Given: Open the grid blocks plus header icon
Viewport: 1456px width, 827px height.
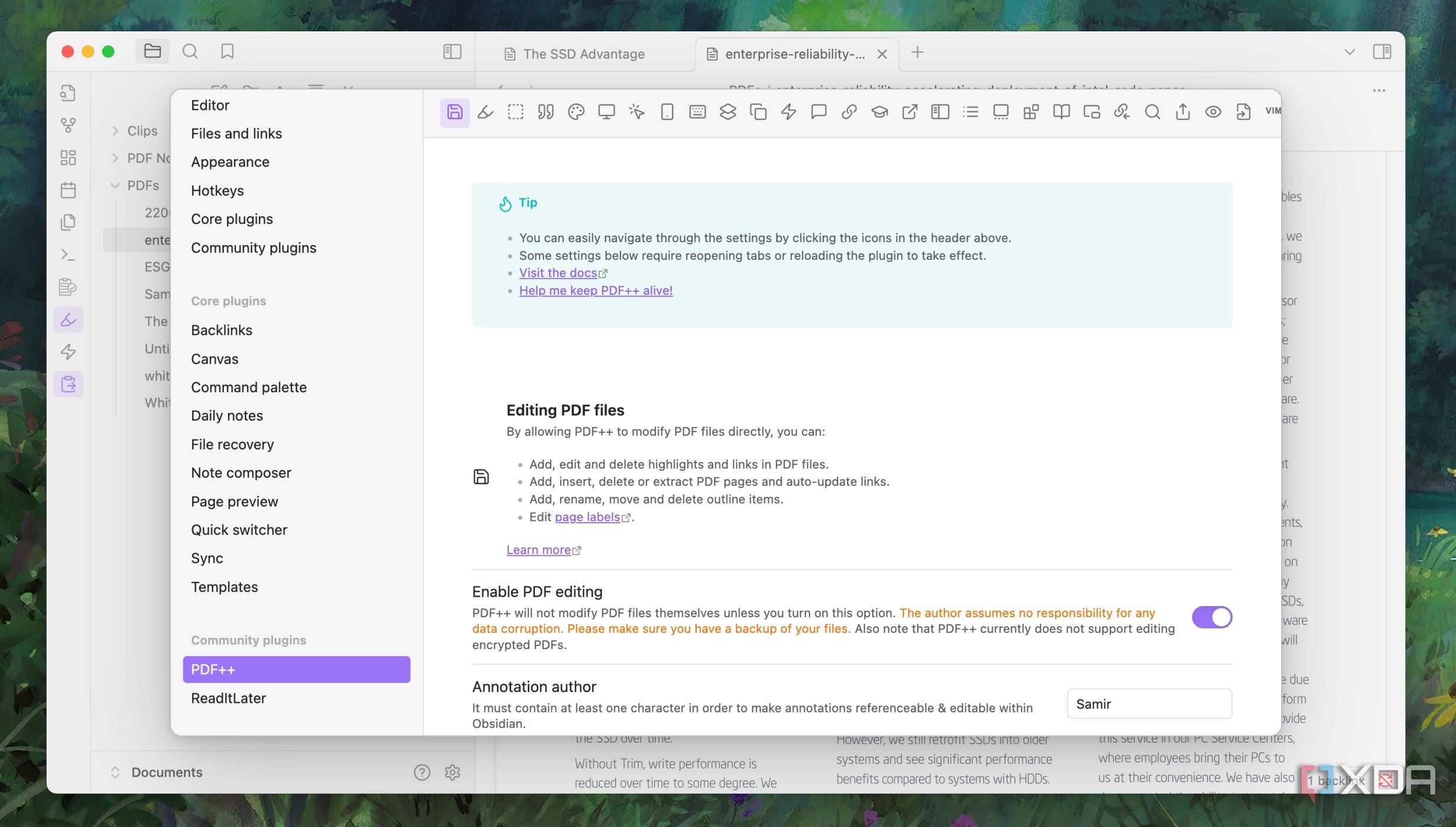Looking at the screenshot, I should pyautogui.click(x=1031, y=112).
